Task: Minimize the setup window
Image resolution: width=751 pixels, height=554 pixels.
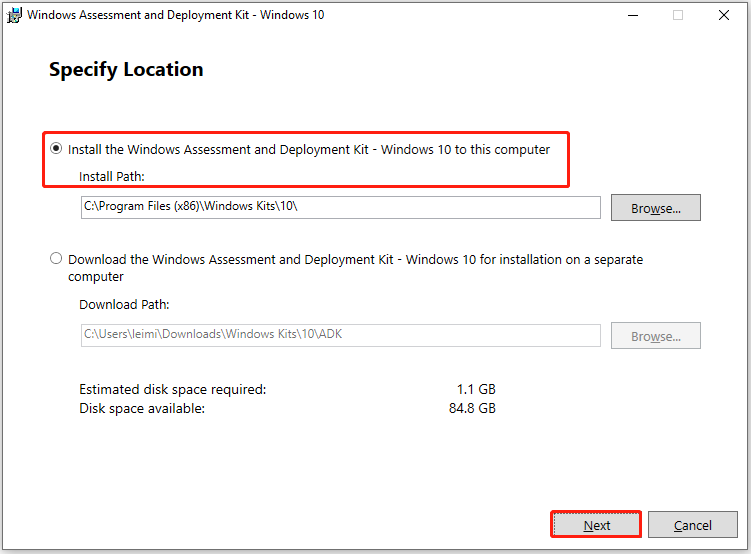Action: pos(633,15)
